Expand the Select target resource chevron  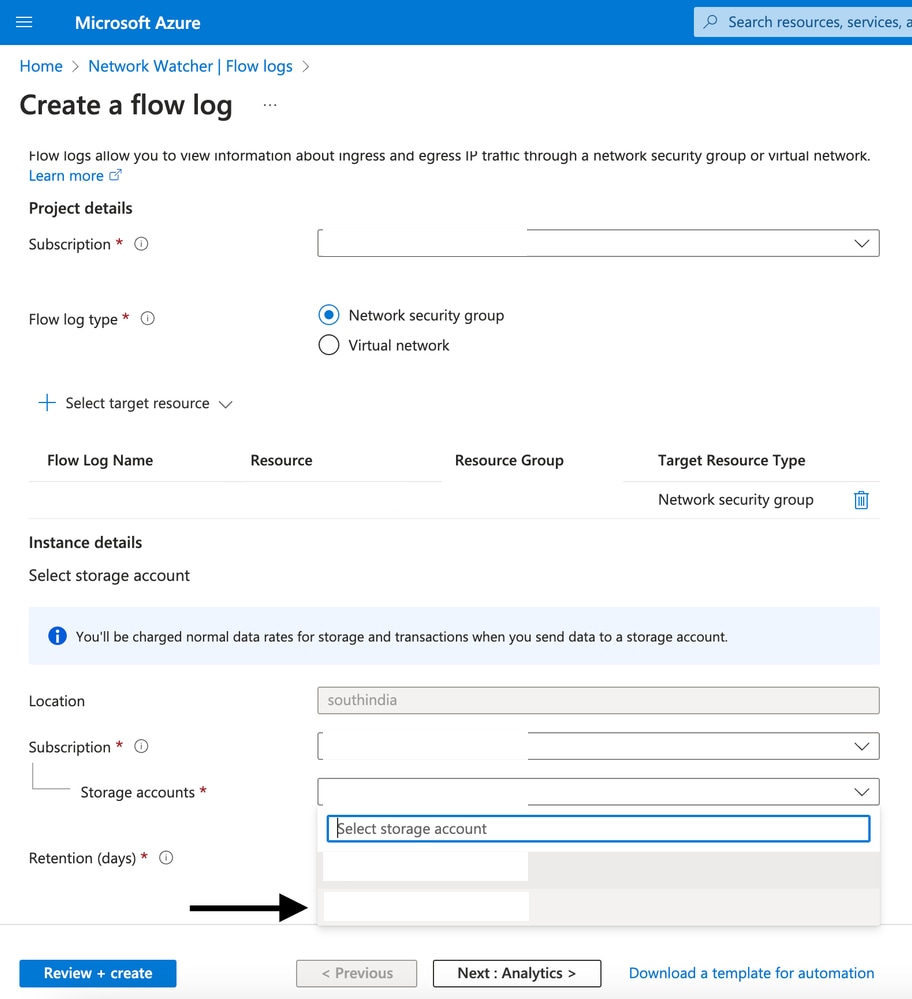coord(226,404)
